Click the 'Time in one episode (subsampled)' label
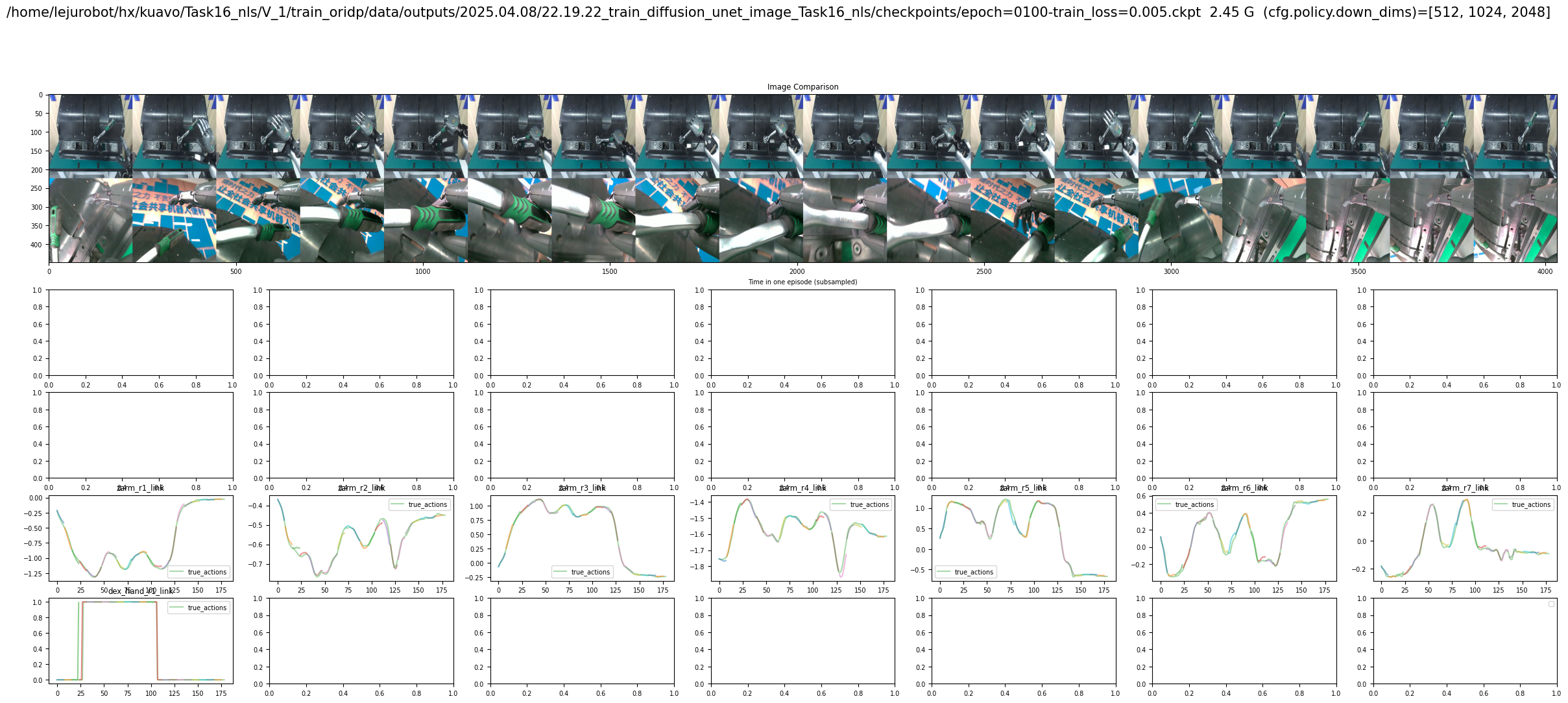This screenshot has height=703, width=1568. tap(802, 282)
